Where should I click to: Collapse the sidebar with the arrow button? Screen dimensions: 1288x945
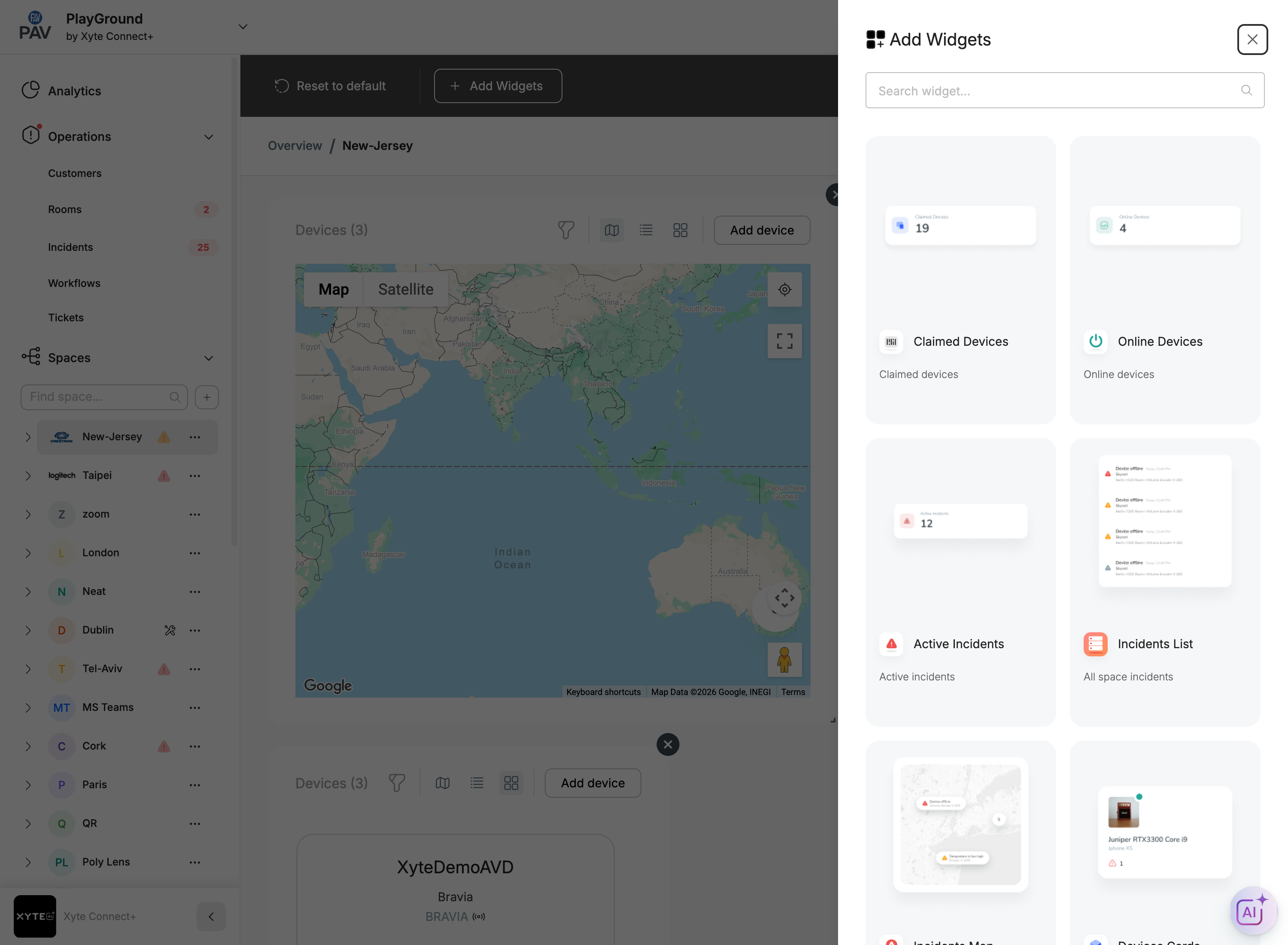pyautogui.click(x=211, y=916)
